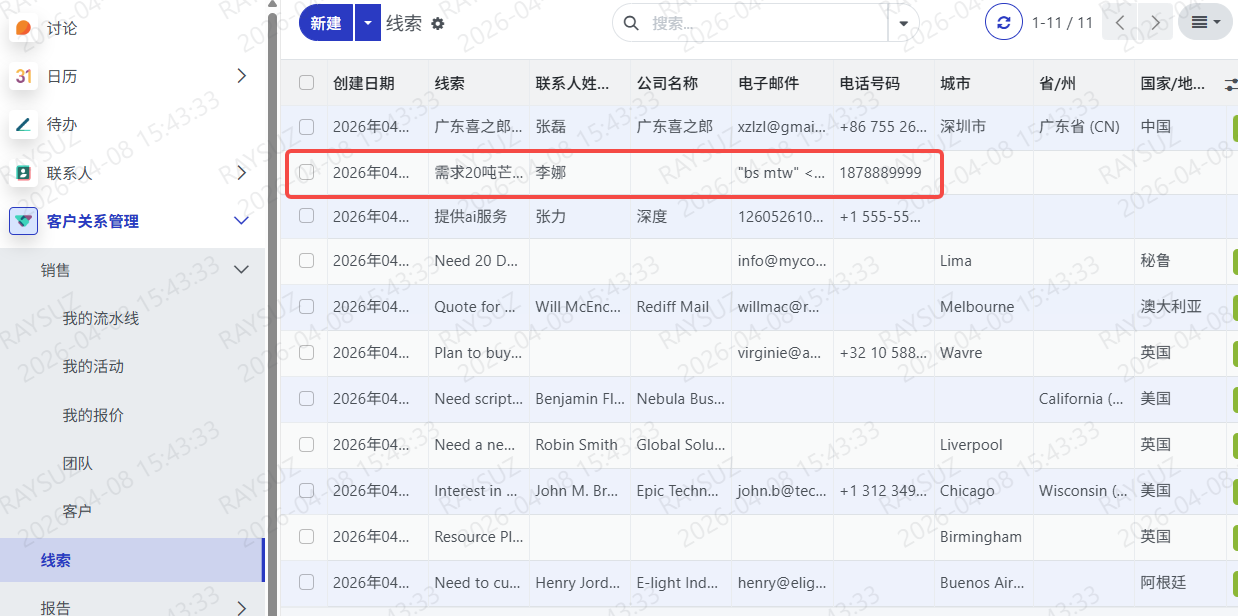Click the Melbourne city cell
The width and height of the screenshot is (1238, 616).
(x=984, y=306)
